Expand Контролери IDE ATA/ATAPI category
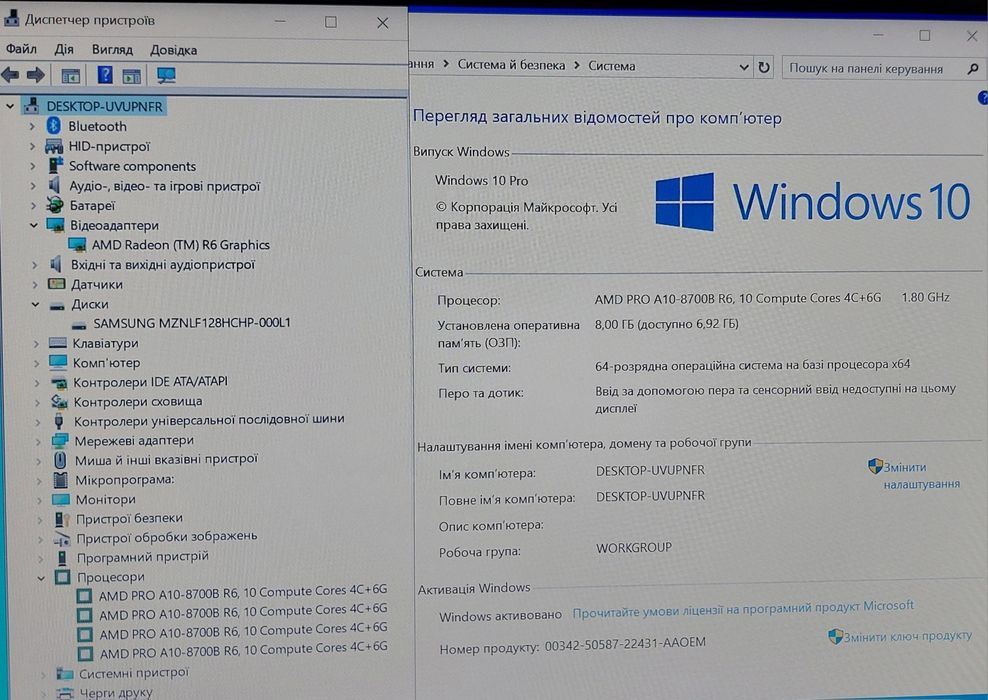This screenshot has width=988, height=700. 37,382
